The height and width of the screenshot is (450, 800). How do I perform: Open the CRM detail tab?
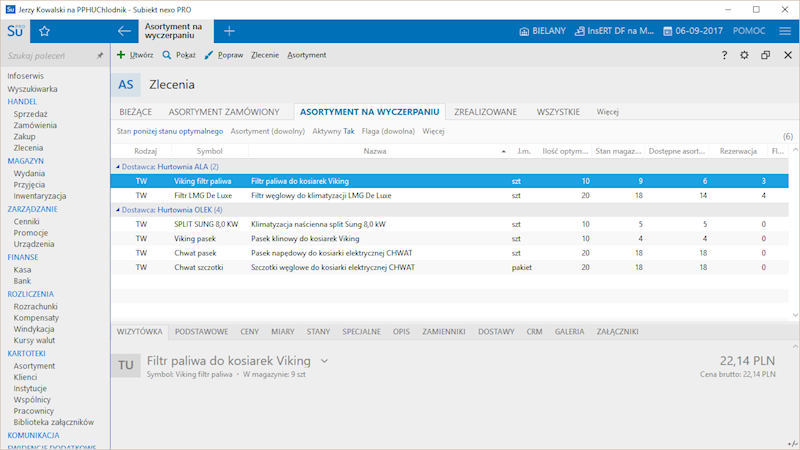click(x=534, y=332)
